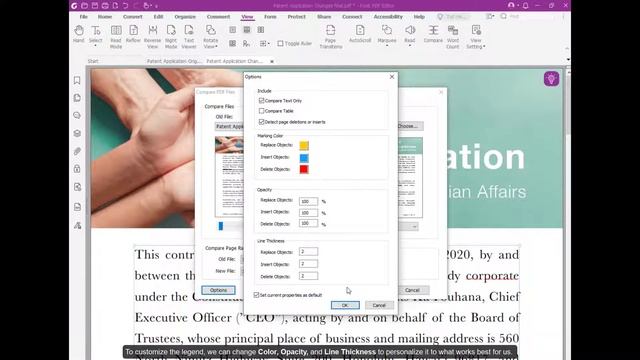640x360 pixels.
Task: Open the Security lock panel in sidebar
Action: coord(77,169)
